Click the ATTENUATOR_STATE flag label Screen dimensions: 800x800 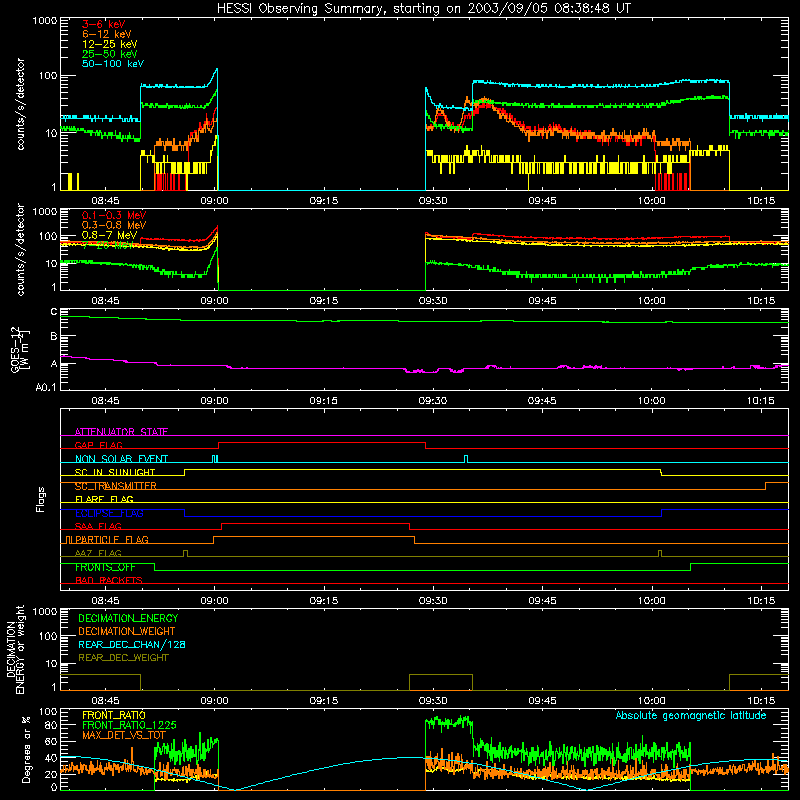(121, 432)
